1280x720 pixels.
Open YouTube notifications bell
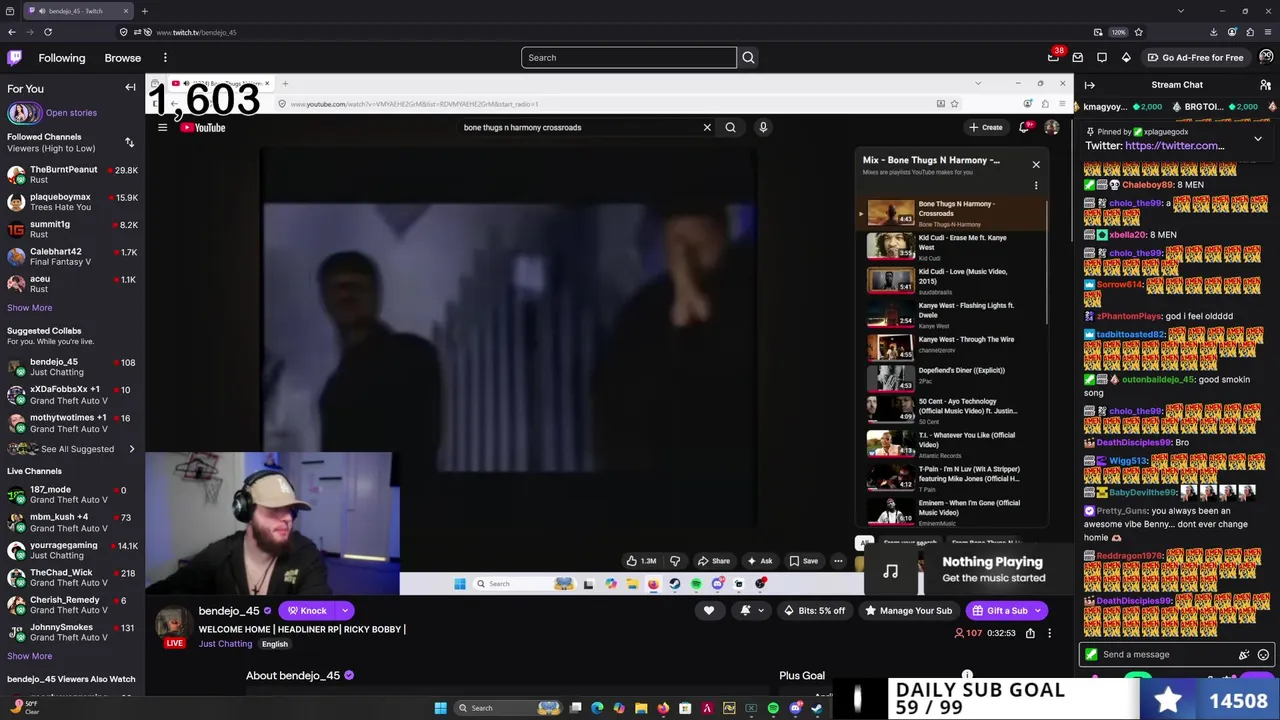tap(1024, 127)
